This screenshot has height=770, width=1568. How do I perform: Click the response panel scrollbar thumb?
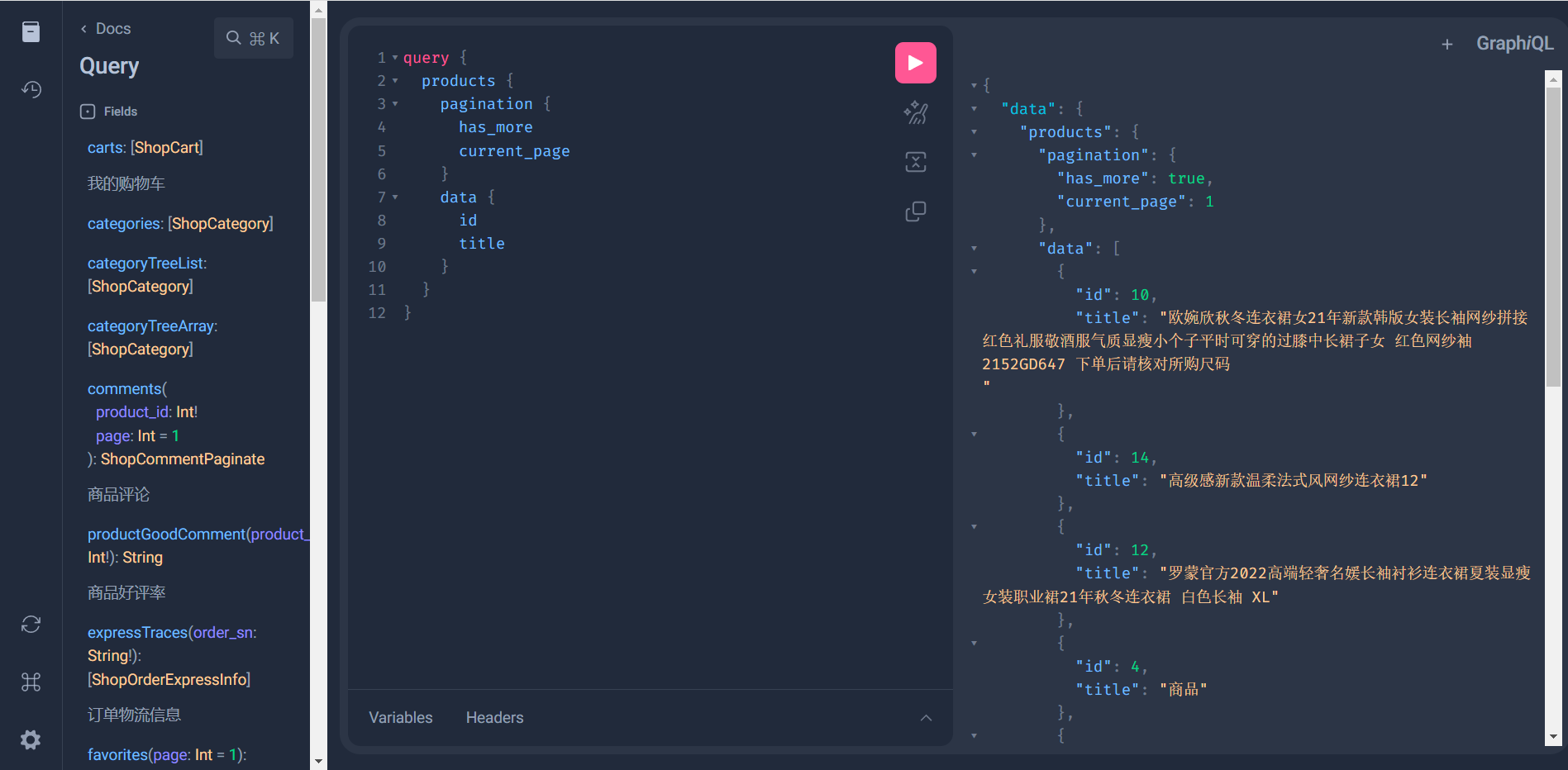[x=1553, y=236]
